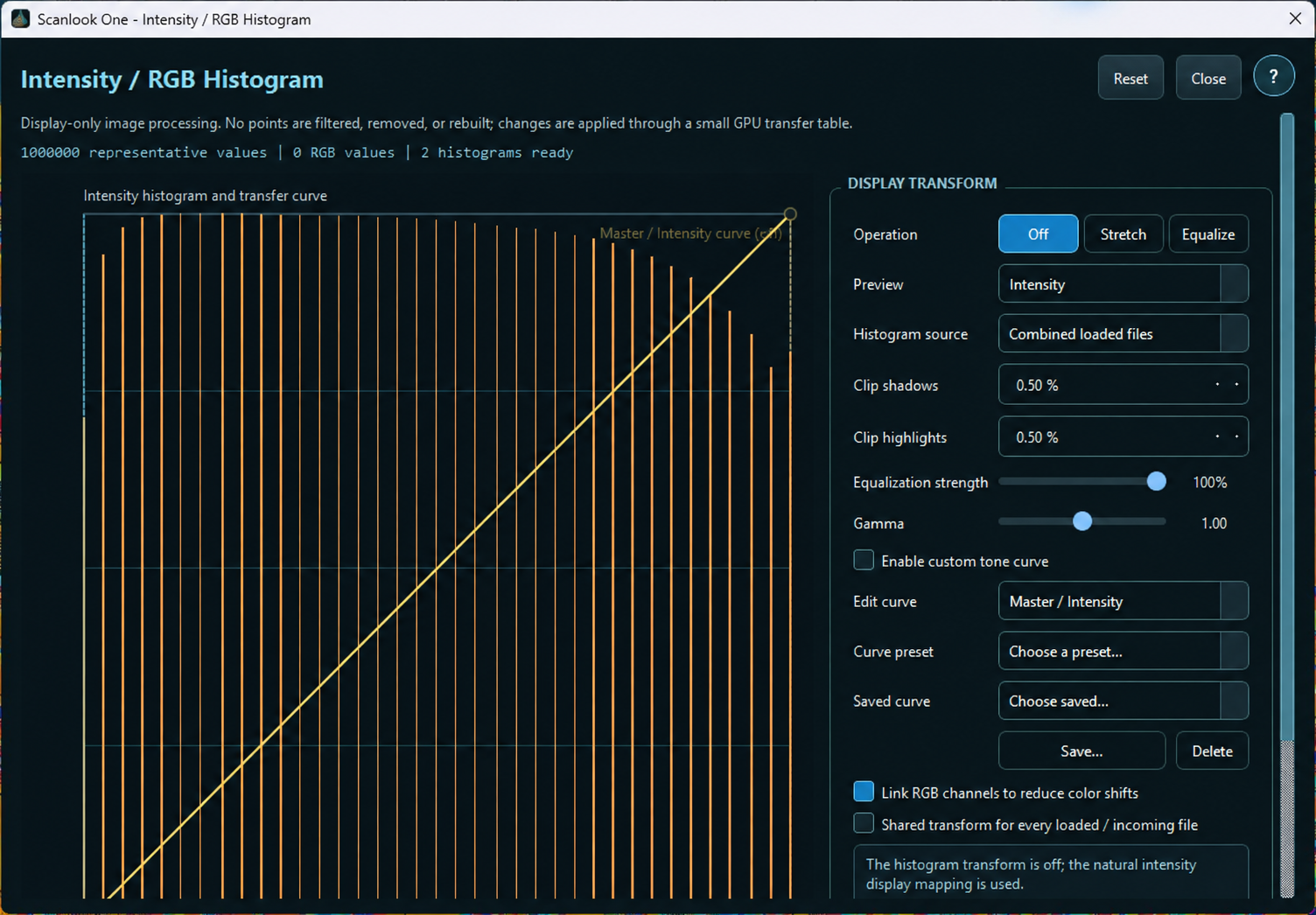This screenshot has height=915, width=1316.
Task: Set Operation to Stretch
Action: click(1123, 234)
